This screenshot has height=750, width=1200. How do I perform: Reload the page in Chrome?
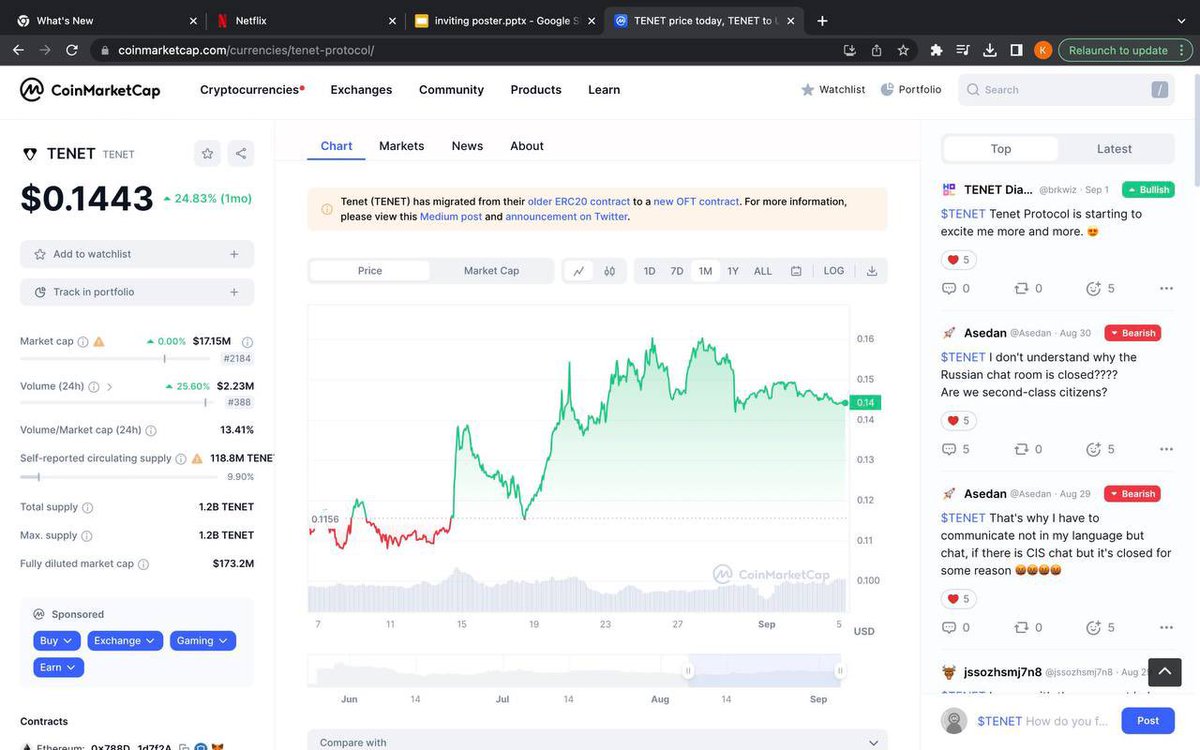(71, 50)
